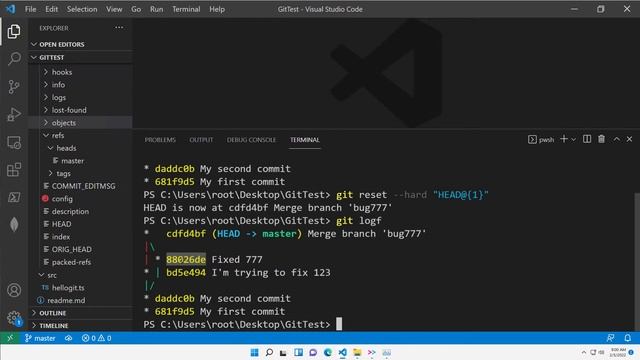Kill the terminal with trash icon
Screen dimensions: 640x360
coord(601,139)
